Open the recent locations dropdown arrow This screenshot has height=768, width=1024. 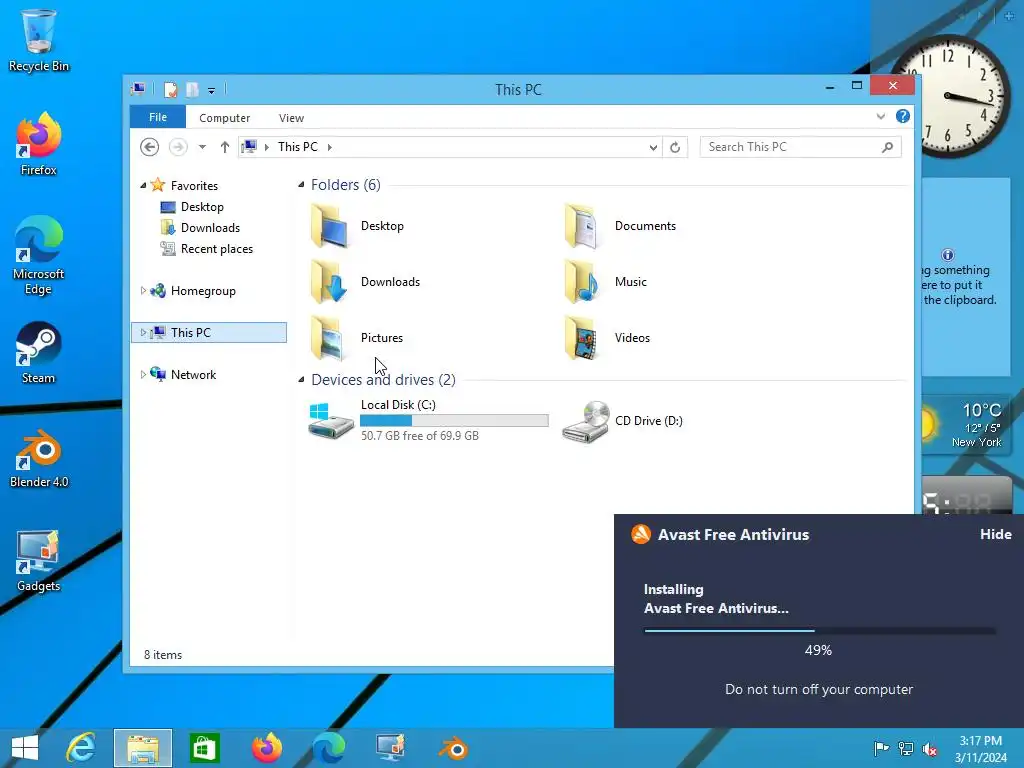coord(202,147)
